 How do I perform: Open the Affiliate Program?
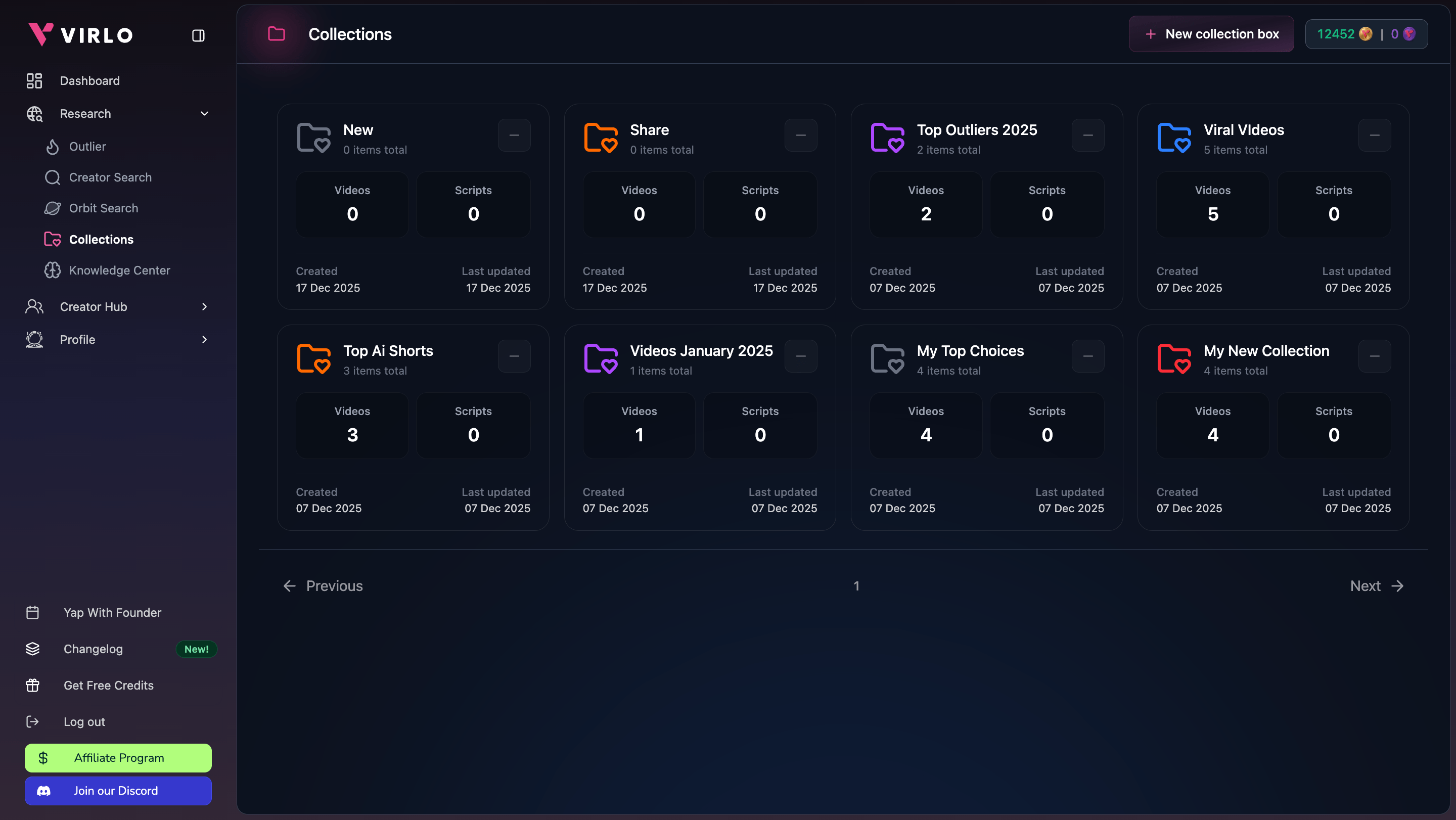pyautogui.click(x=118, y=758)
